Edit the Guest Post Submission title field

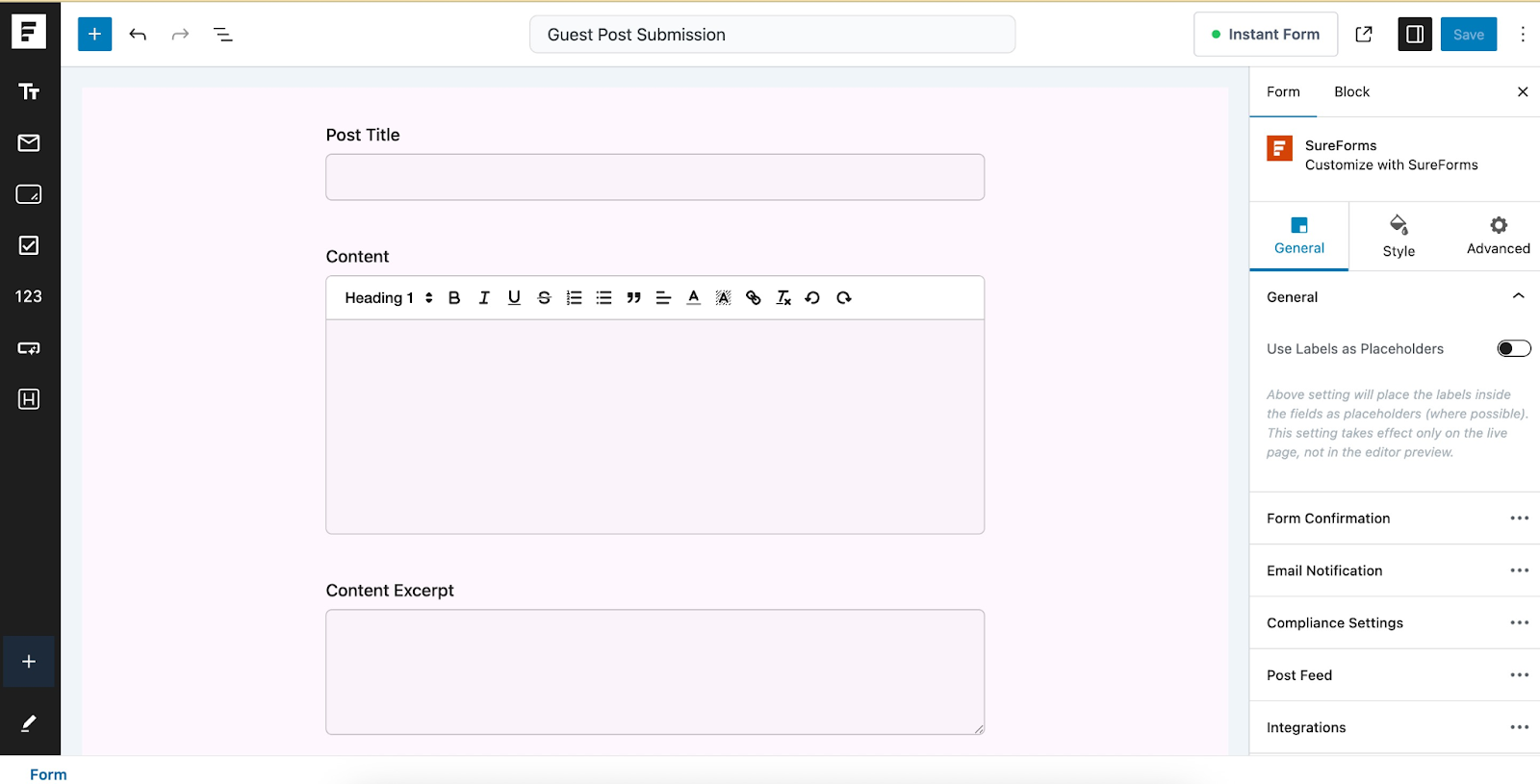(x=770, y=34)
